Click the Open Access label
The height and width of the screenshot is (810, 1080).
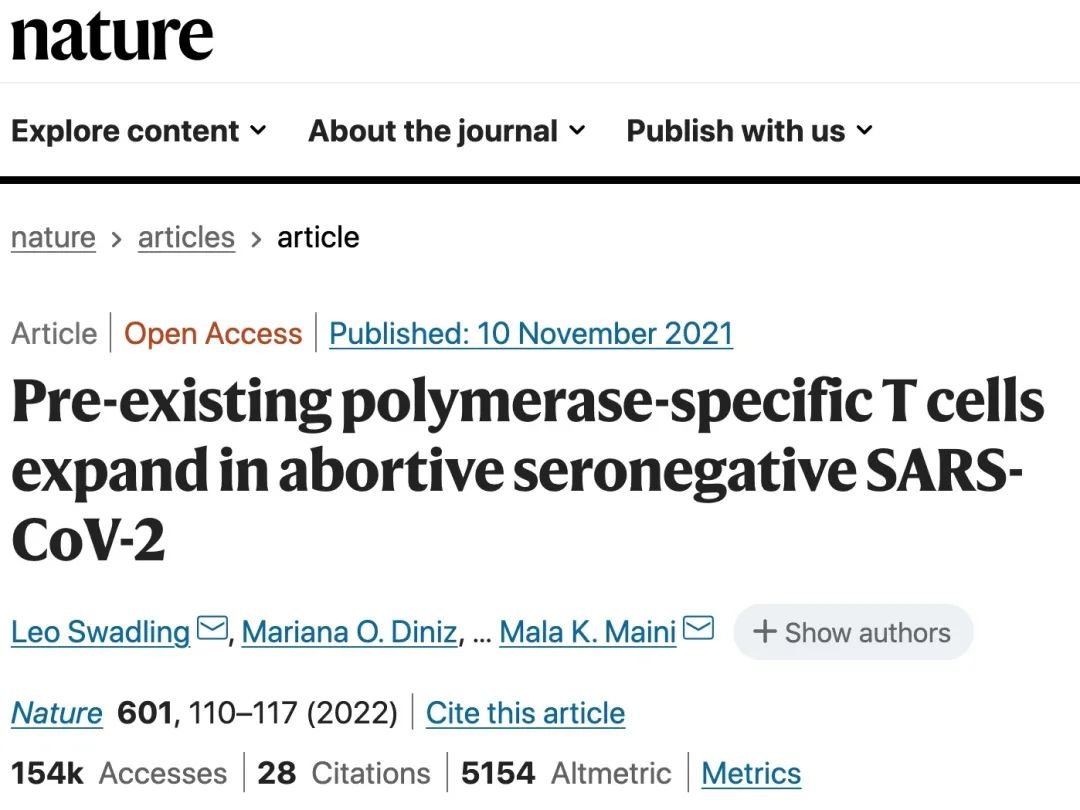pyautogui.click(x=213, y=333)
